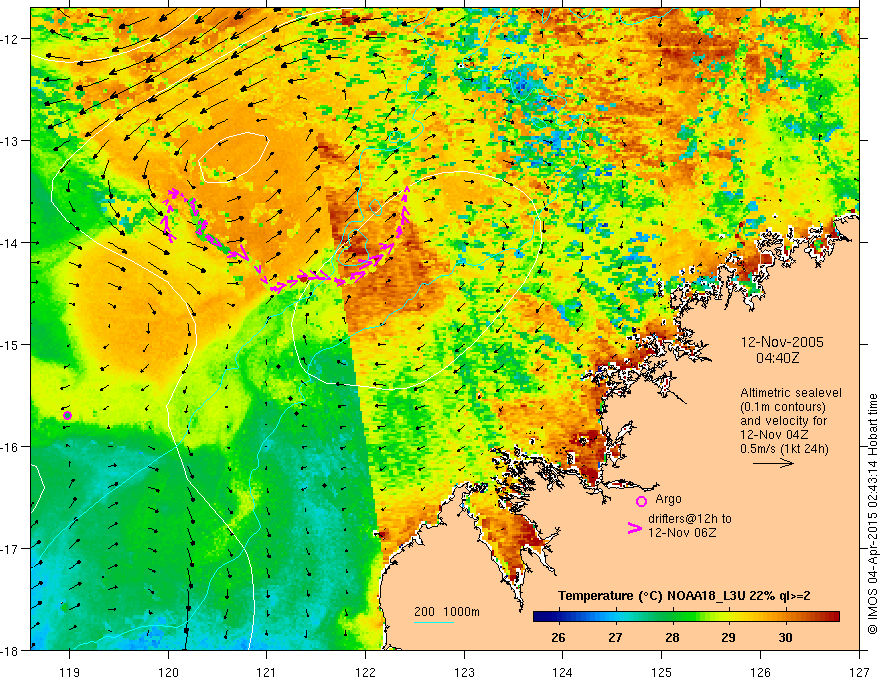Click the latitude axis label -17
The height and width of the screenshot is (680, 880).
pyautogui.click(x=10, y=548)
